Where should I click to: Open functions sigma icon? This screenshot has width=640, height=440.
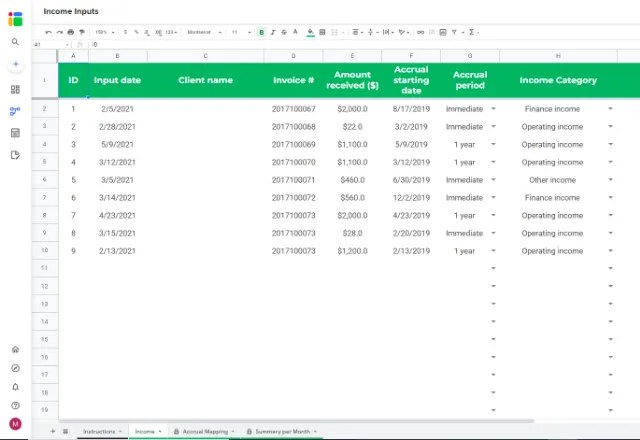click(471, 32)
